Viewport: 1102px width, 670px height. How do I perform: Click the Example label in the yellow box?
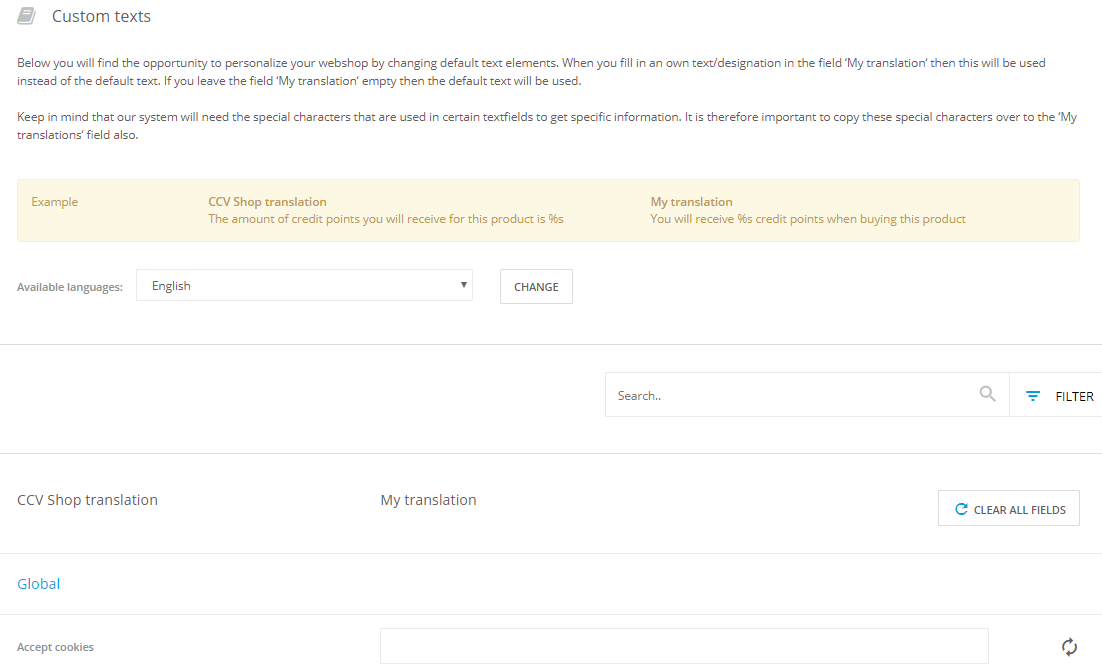pyautogui.click(x=54, y=202)
